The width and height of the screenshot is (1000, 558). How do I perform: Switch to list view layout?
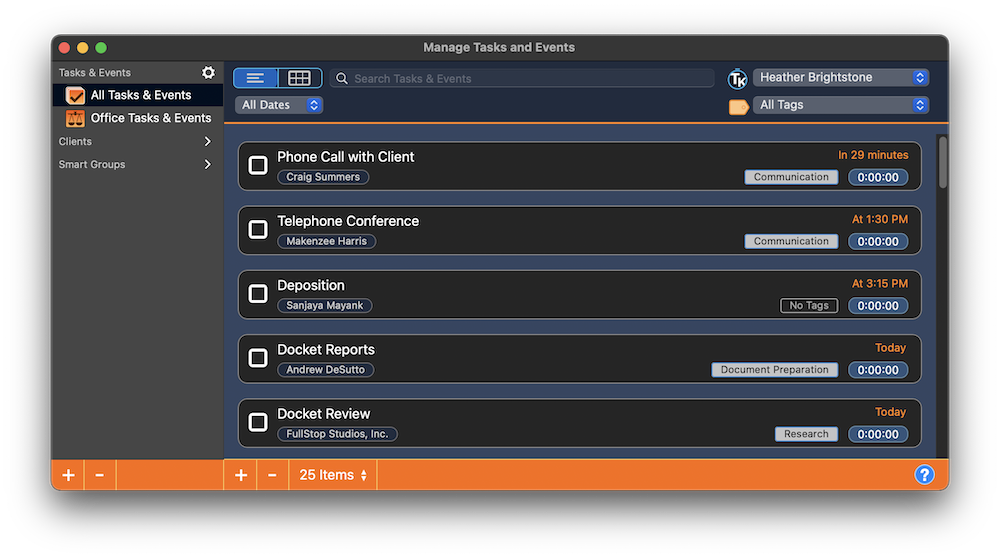point(255,78)
